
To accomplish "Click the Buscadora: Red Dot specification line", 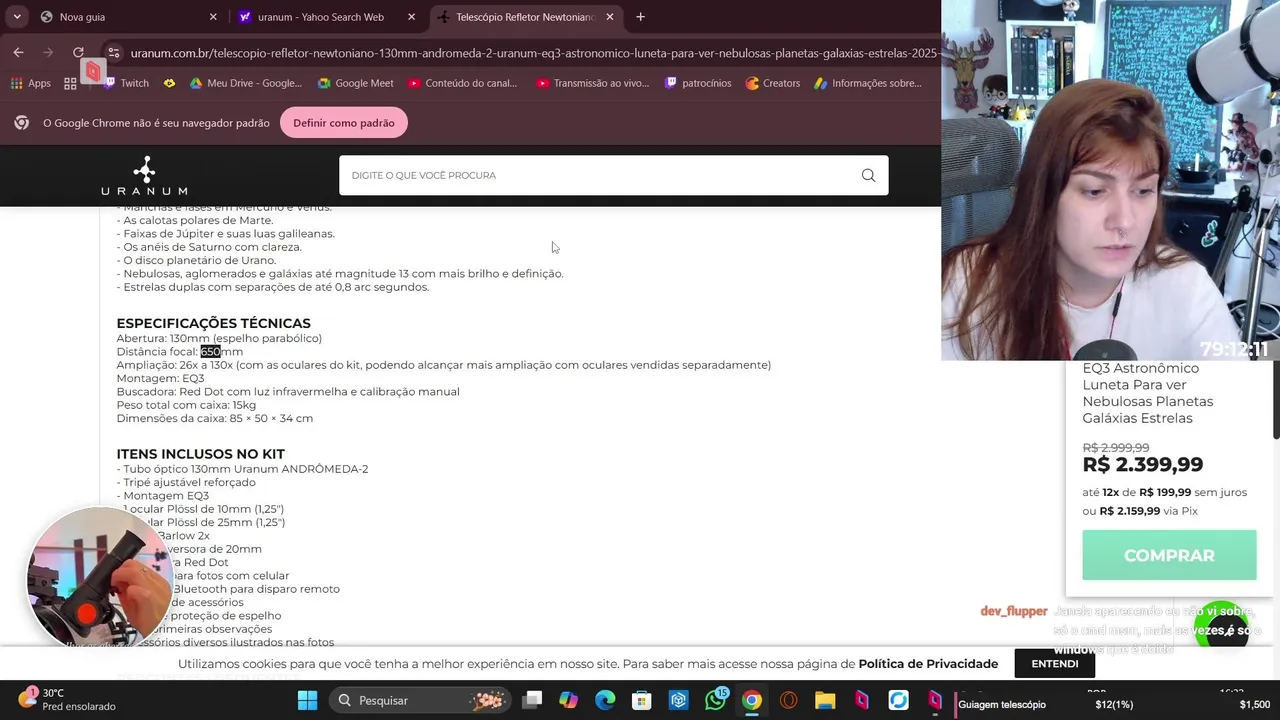I will [288, 392].
